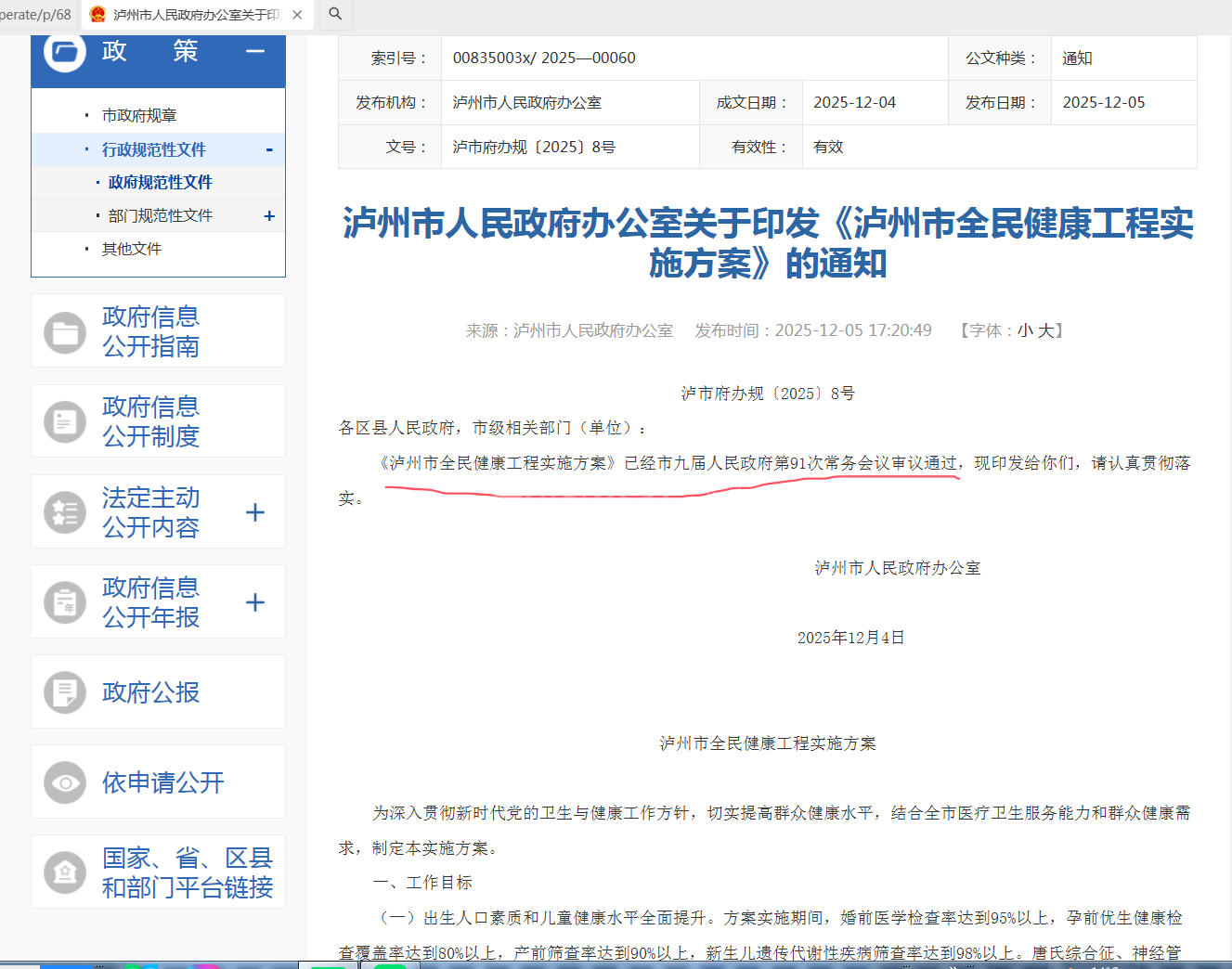The height and width of the screenshot is (969, 1232).
Task: Collapse the 政策 section with the minus sign
Action: 255,51
